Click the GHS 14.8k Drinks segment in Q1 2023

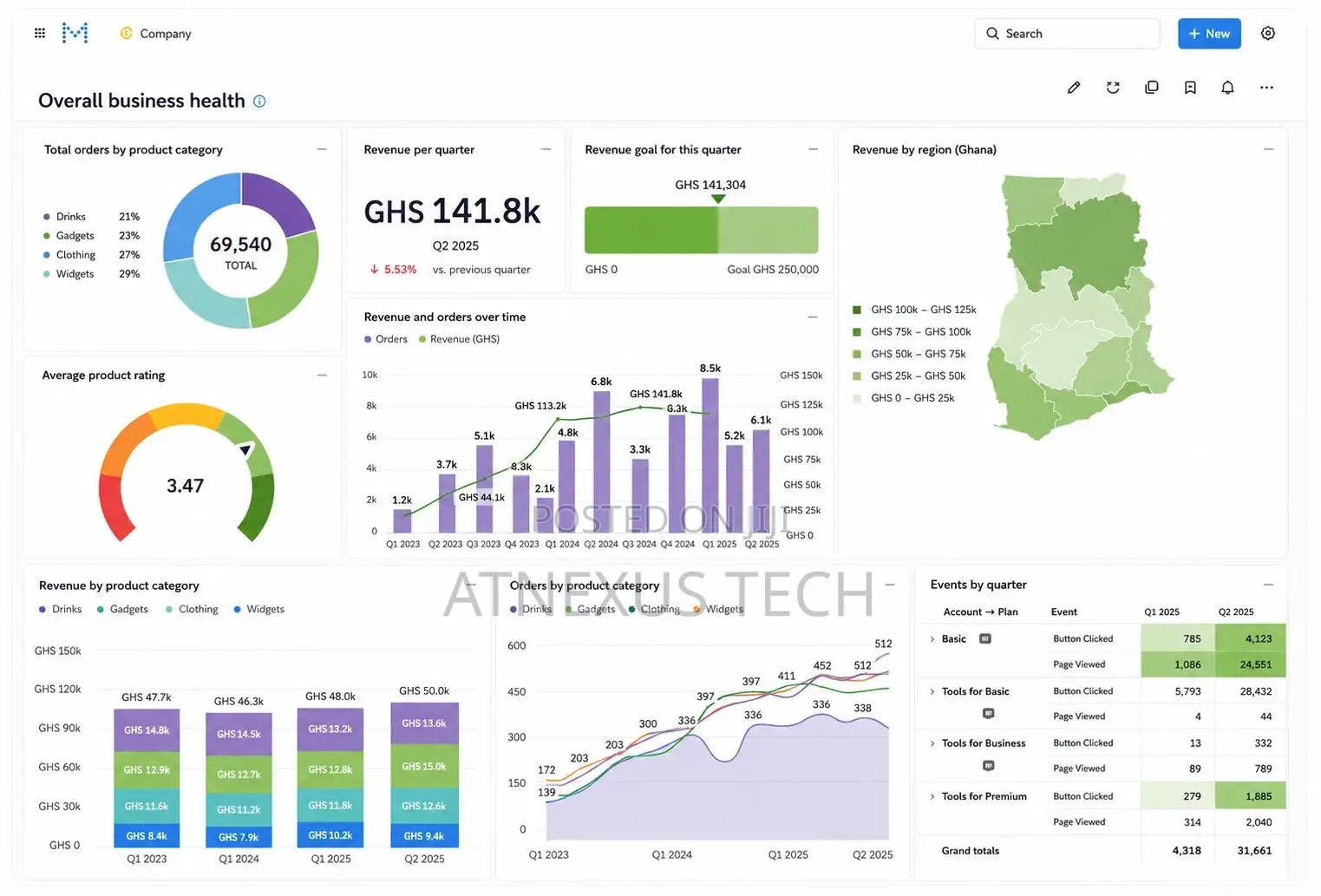(147, 730)
